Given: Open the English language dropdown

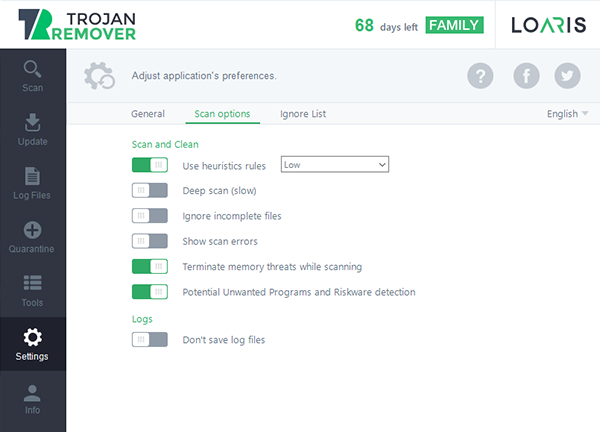Looking at the screenshot, I should coord(567,114).
